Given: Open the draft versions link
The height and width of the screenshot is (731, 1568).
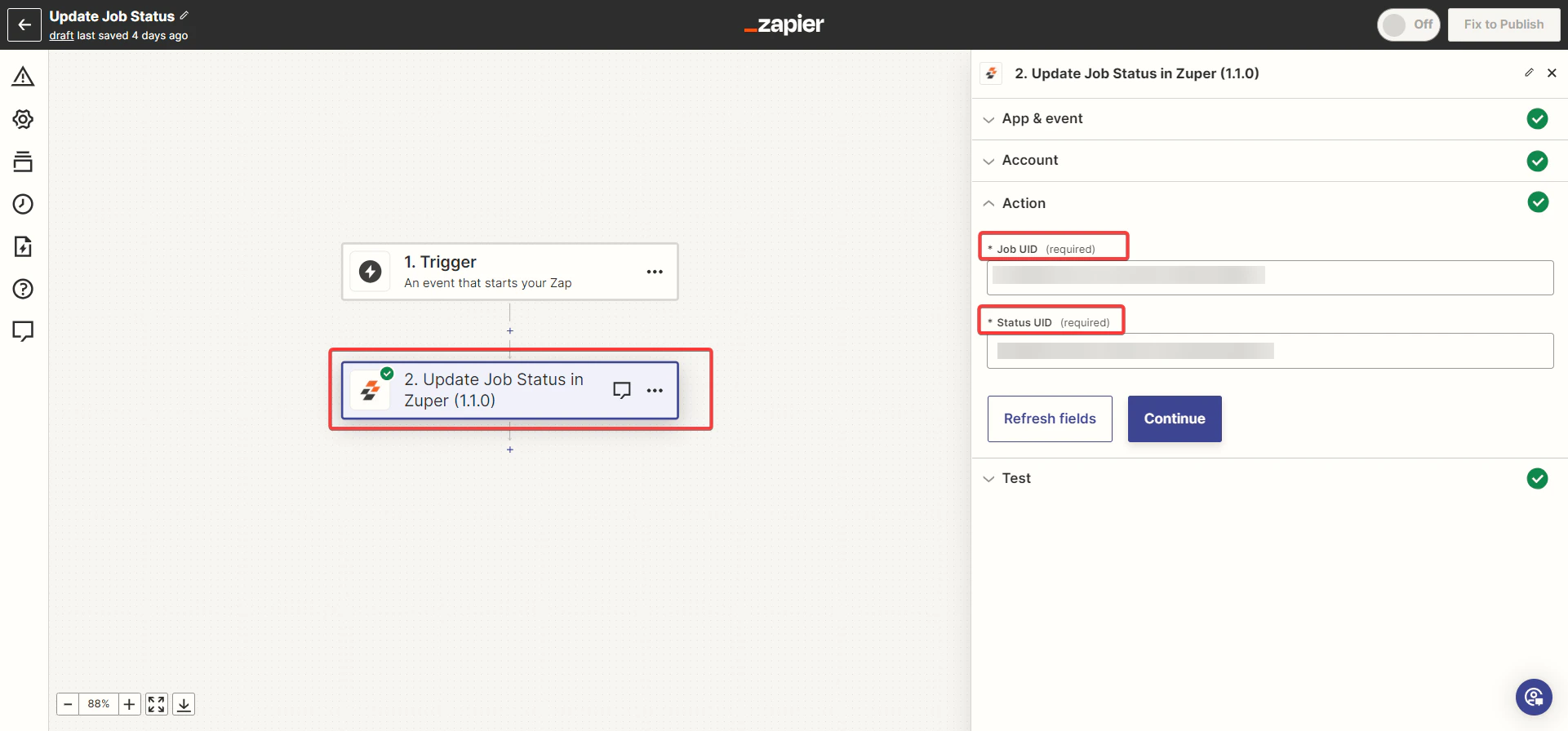Looking at the screenshot, I should click(x=61, y=36).
